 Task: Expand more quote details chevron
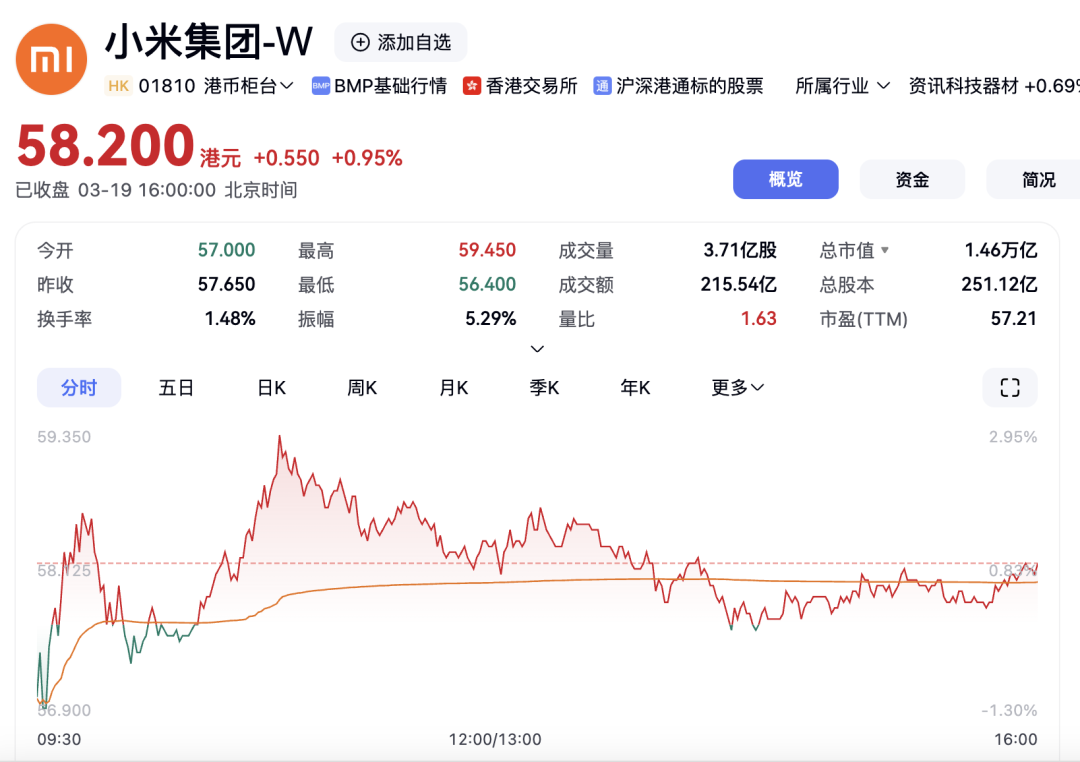pyautogui.click(x=537, y=349)
